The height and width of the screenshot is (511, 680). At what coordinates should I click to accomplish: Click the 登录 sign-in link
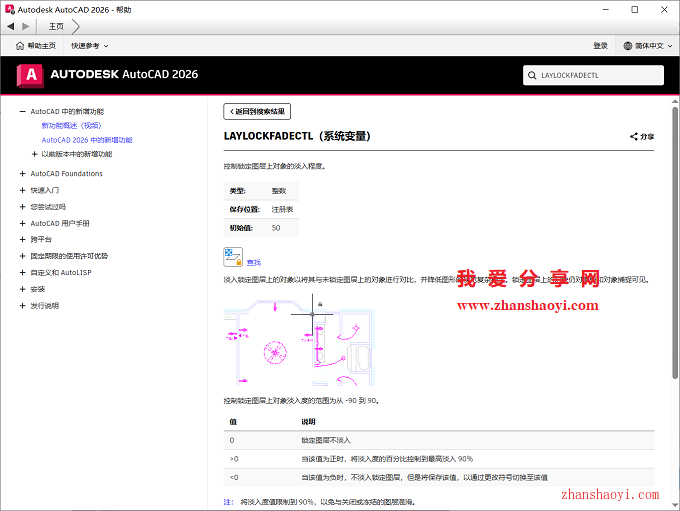point(600,46)
